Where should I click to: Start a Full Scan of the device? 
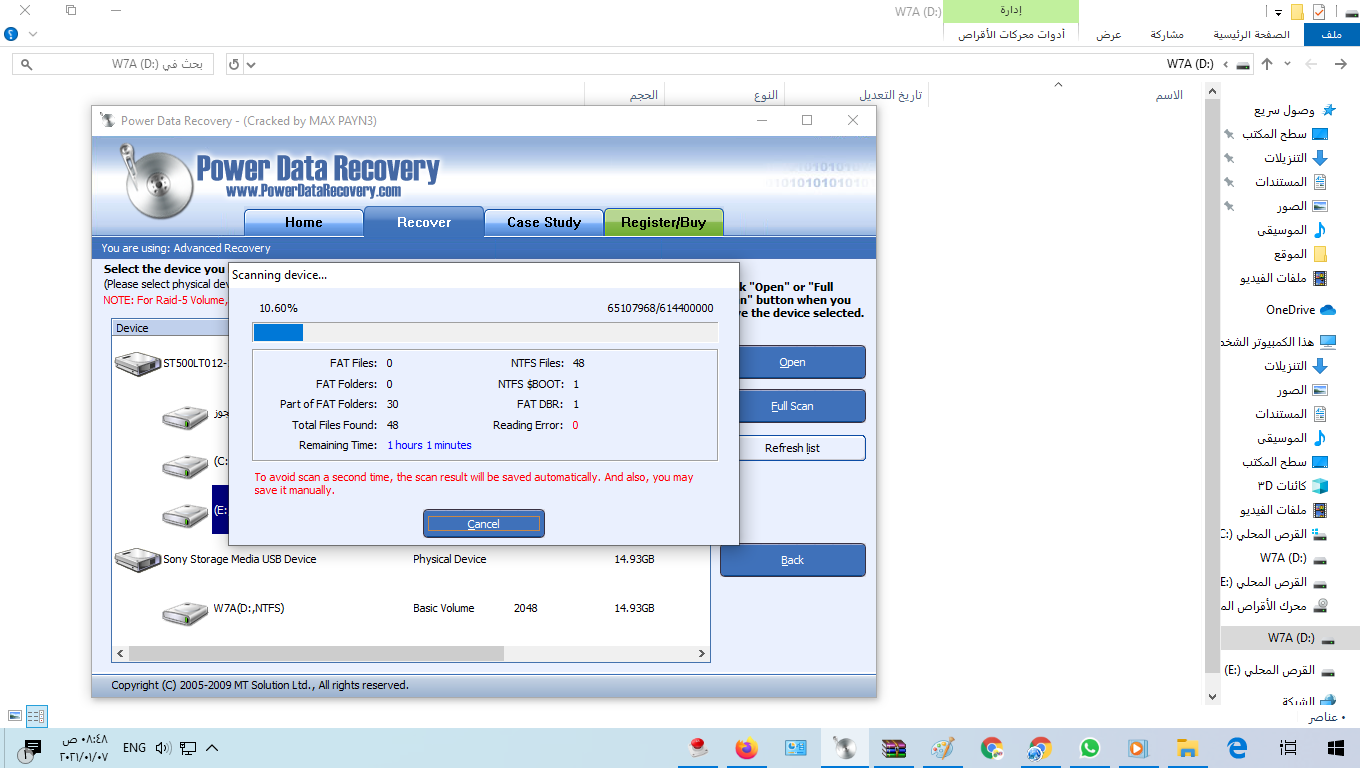[x=793, y=406]
